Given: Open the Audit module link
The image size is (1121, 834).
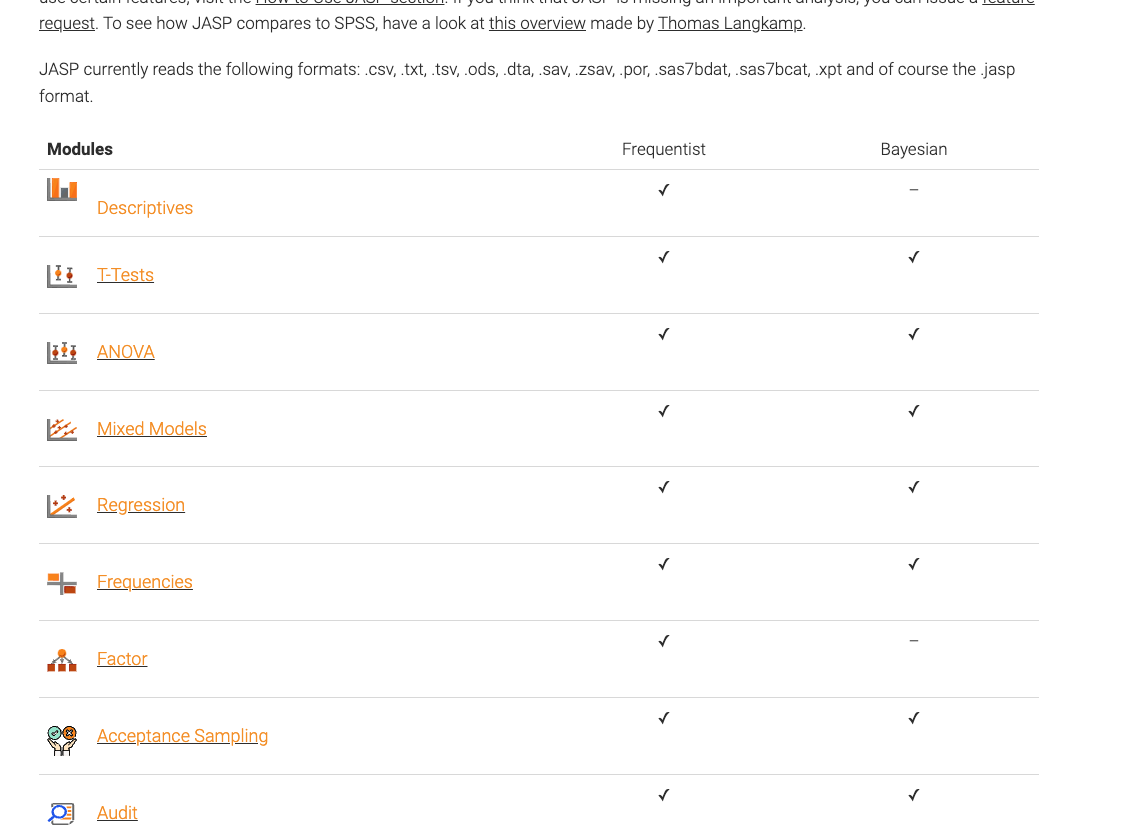Looking at the screenshot, I should coord(117,813).
